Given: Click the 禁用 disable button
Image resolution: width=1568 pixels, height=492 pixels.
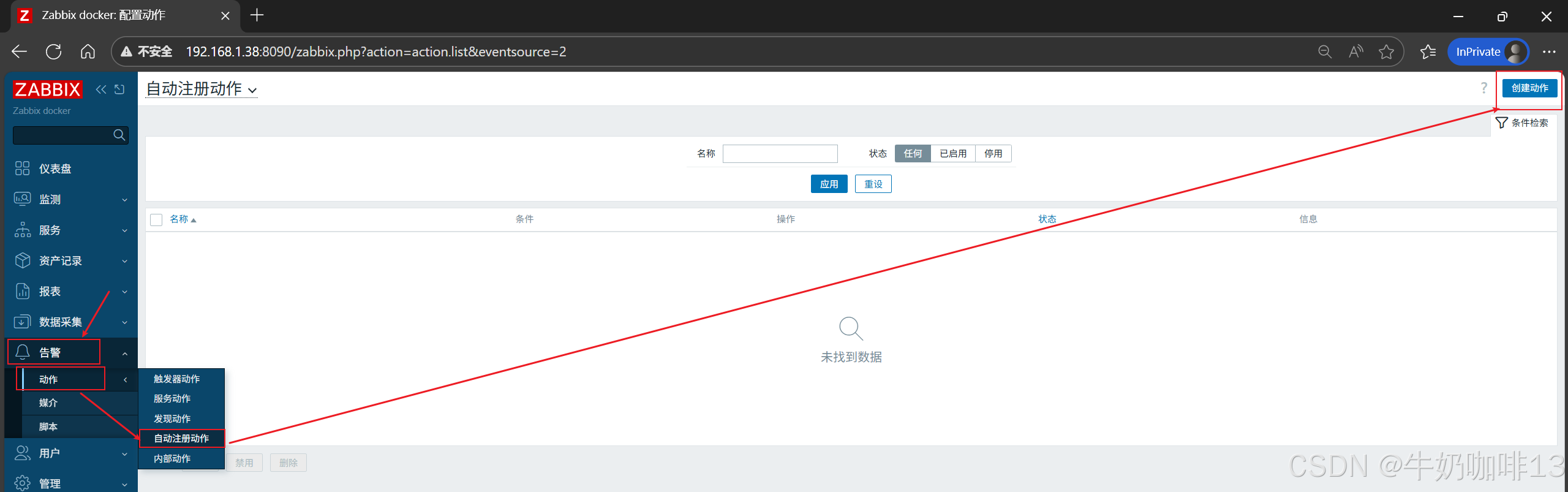Looking at the screenshot, I should (x=244, y=463).
